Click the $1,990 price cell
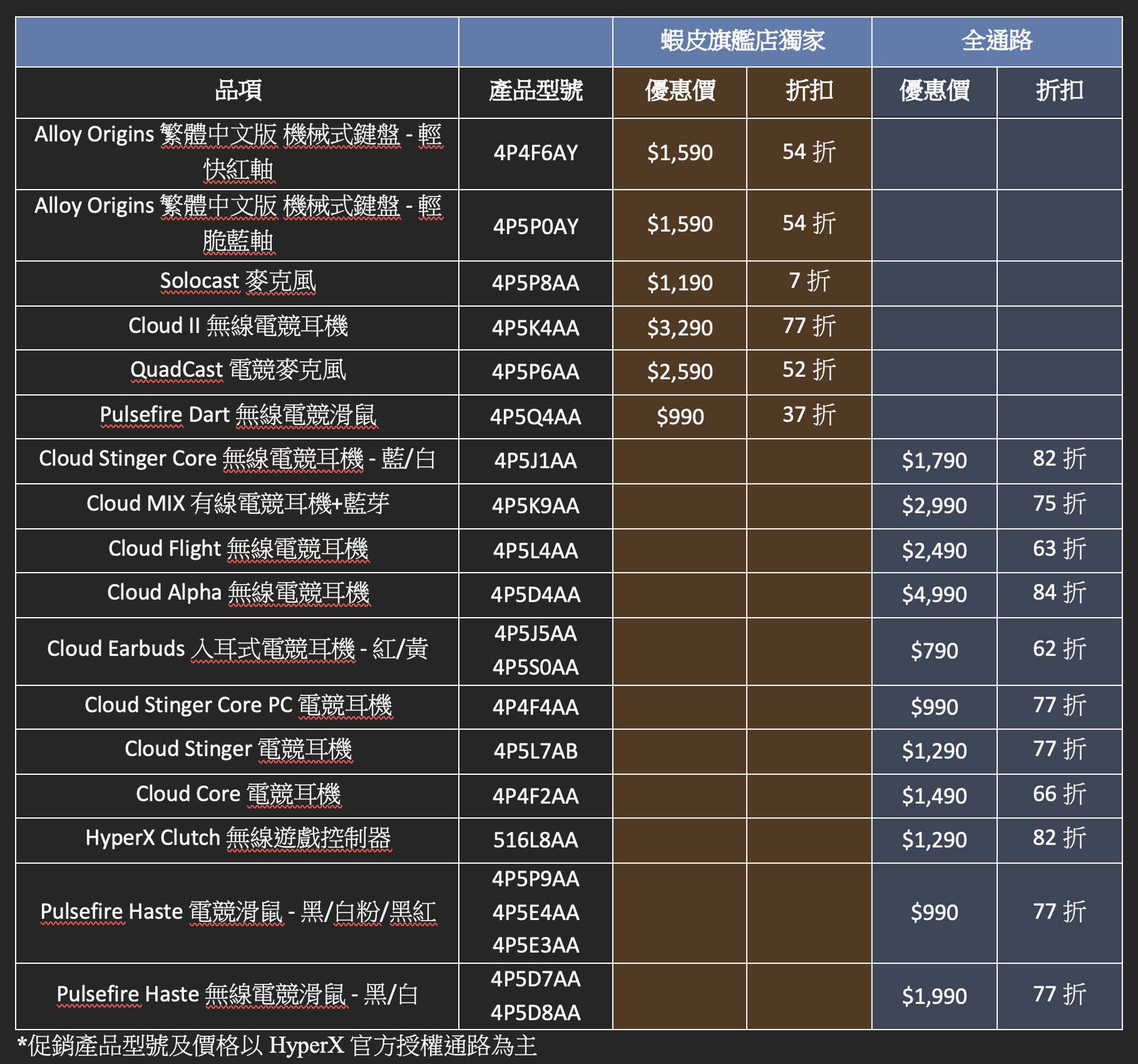 coord(934,996)
